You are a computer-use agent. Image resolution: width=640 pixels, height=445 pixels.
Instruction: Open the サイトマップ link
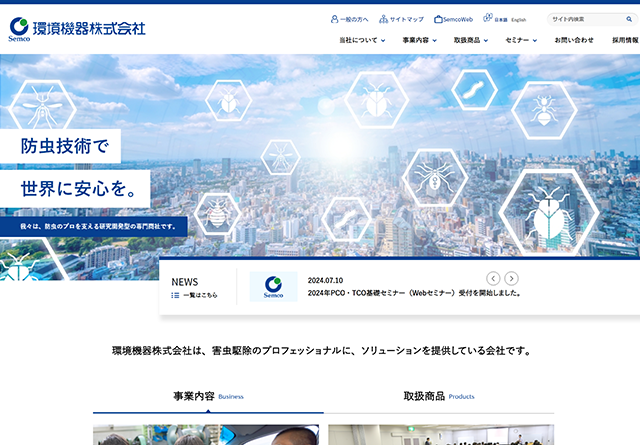407,20
